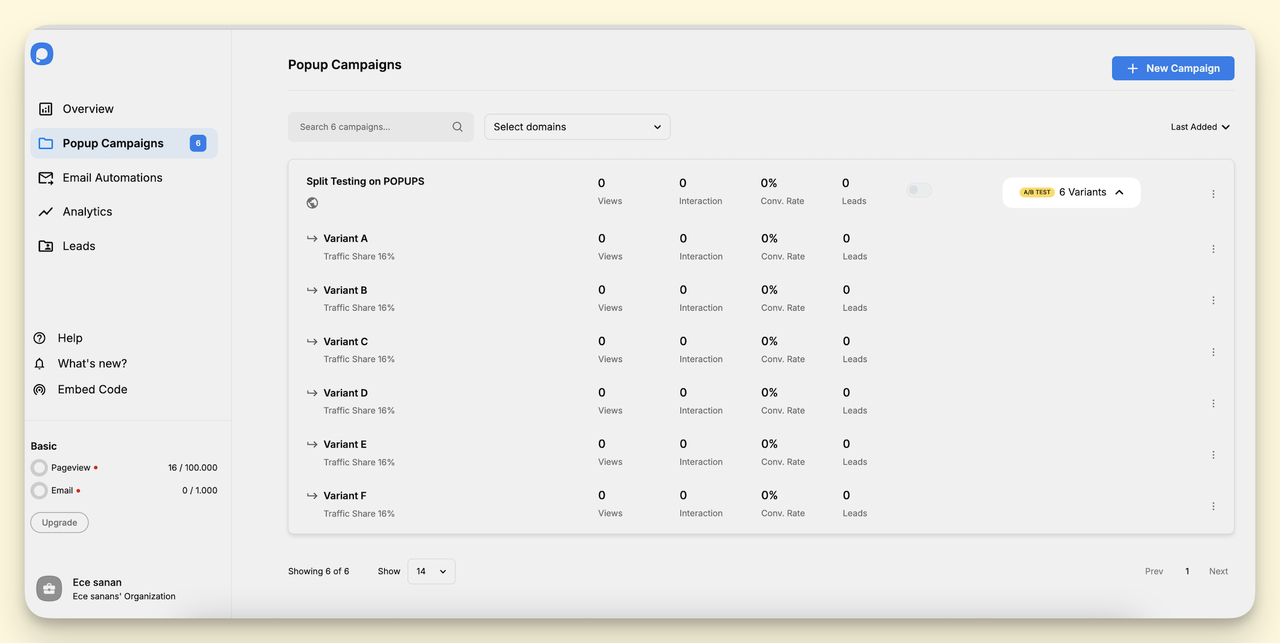Click the Email usage ring icon
The height and width of the screenshot is (643, 1280).
point(39,491)
